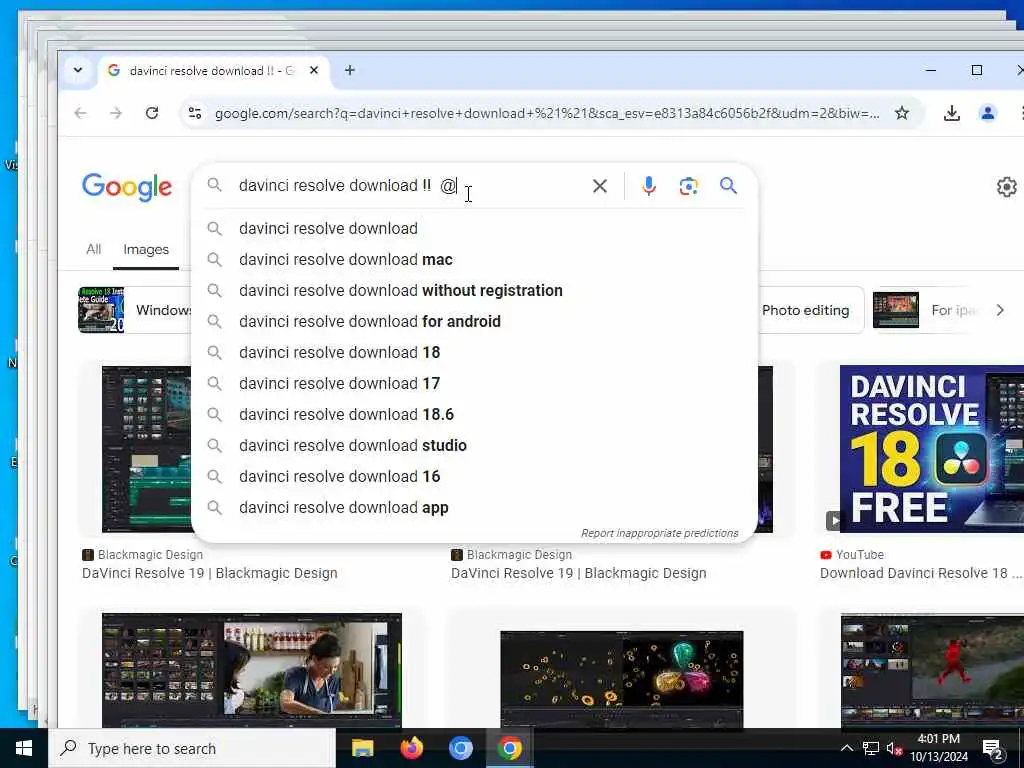Image resolution: width=1024 pixels, height=768 pixels.
Task: Click 'Report inappropriate predictions' link
Action: 660,533
